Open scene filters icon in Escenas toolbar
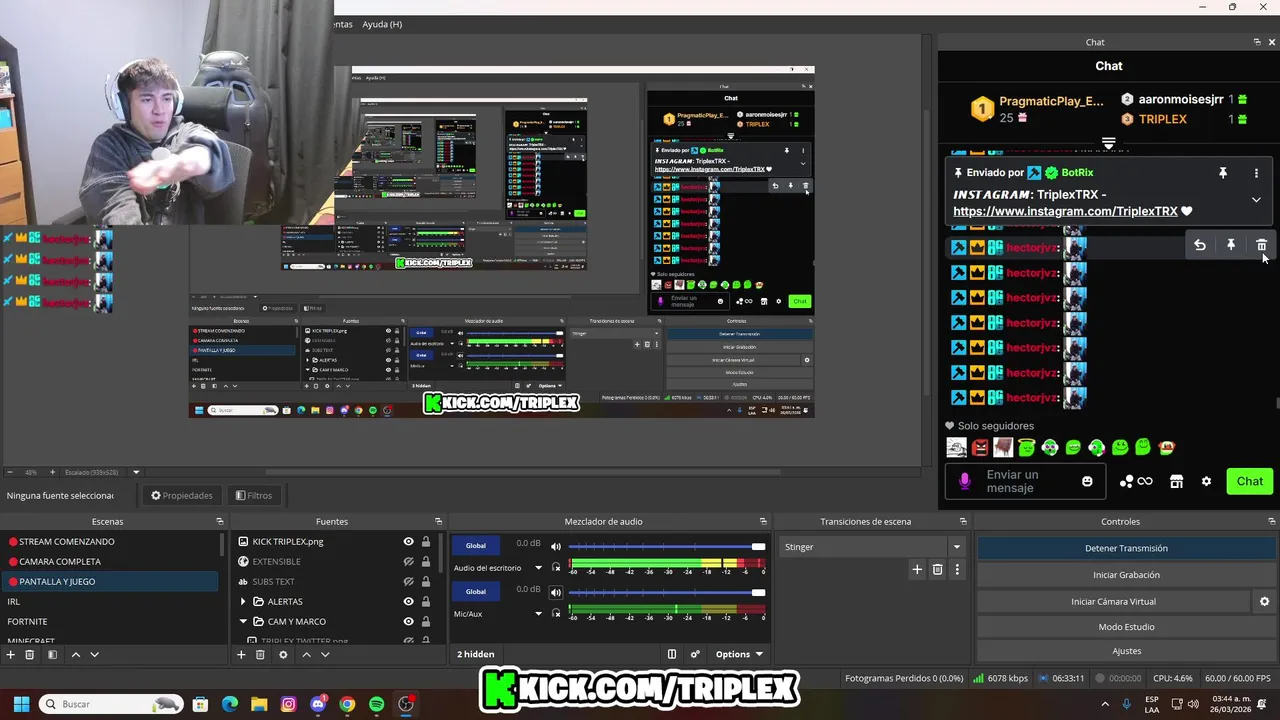This screenshot has height=720, width=1280. (x=52, y=654)
